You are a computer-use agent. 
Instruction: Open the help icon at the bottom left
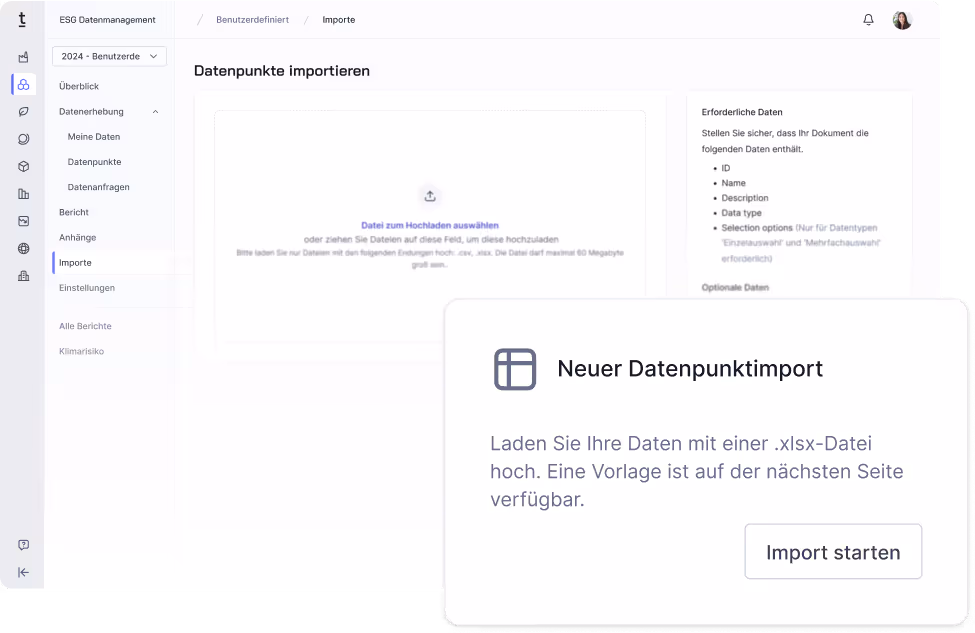coord(23,544)
